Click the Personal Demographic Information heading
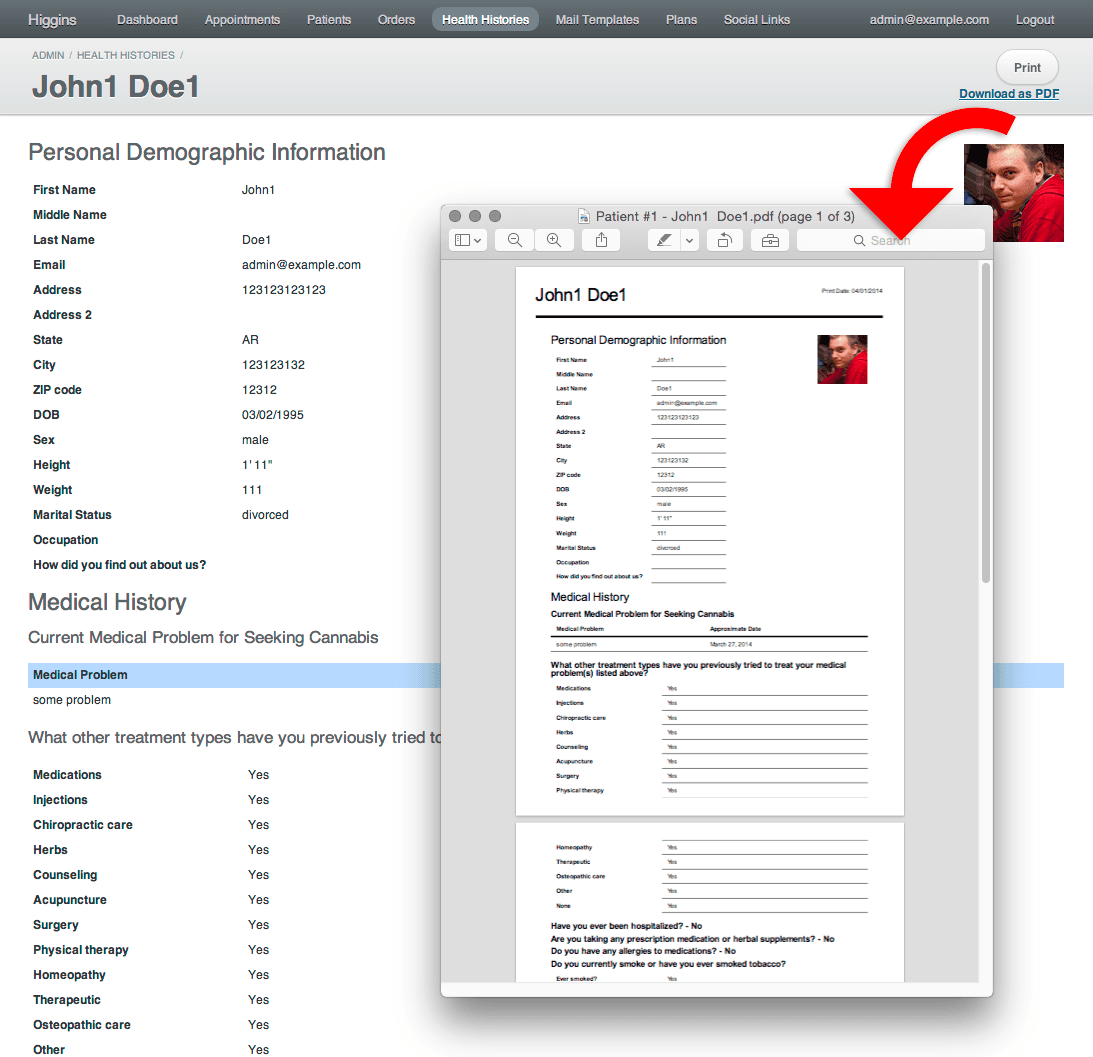This screenshot has width=1093, height=1057. [x=207, y=152]
